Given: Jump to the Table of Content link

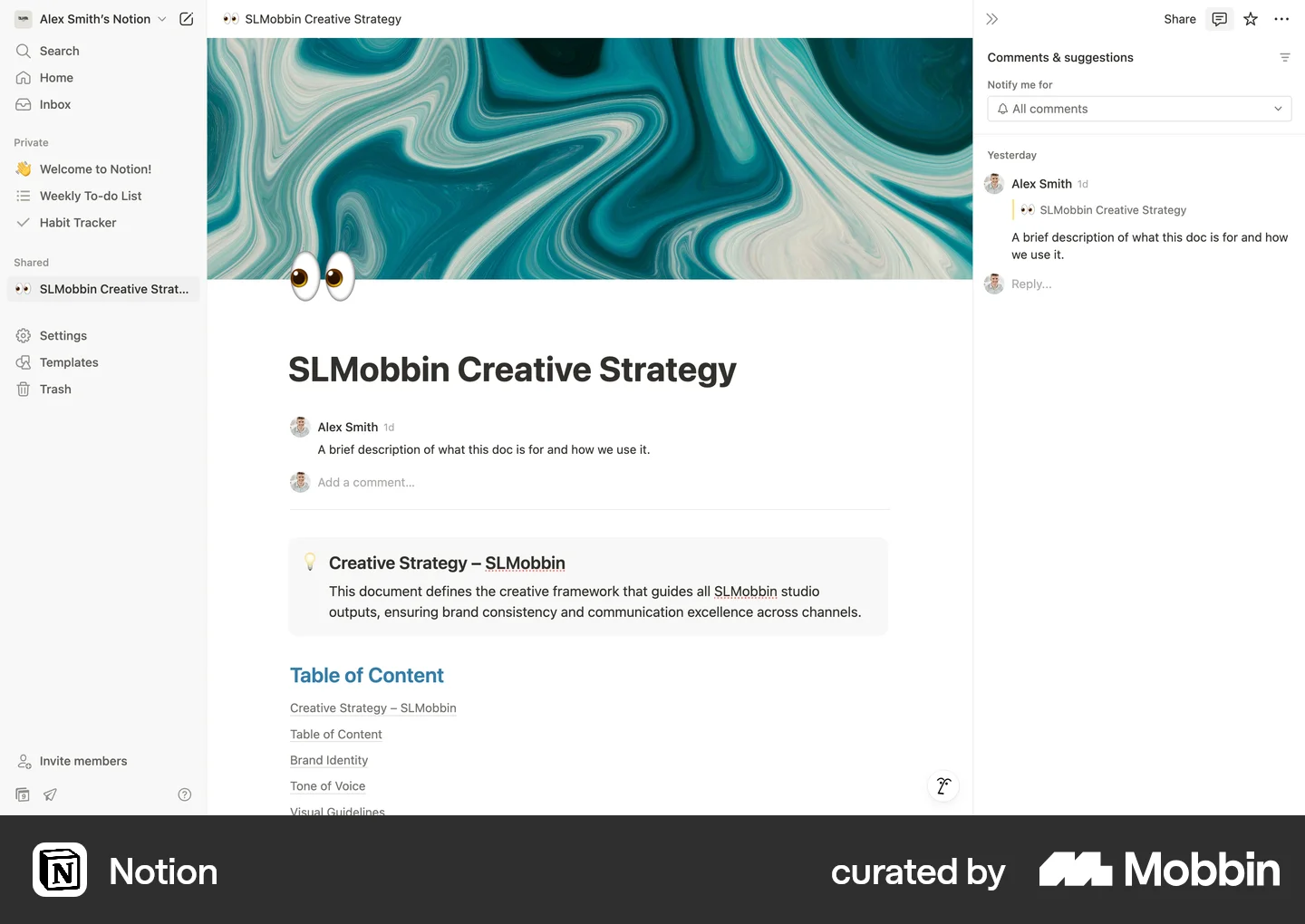Looking at the screenshot, I should click(x=336, y=735).
